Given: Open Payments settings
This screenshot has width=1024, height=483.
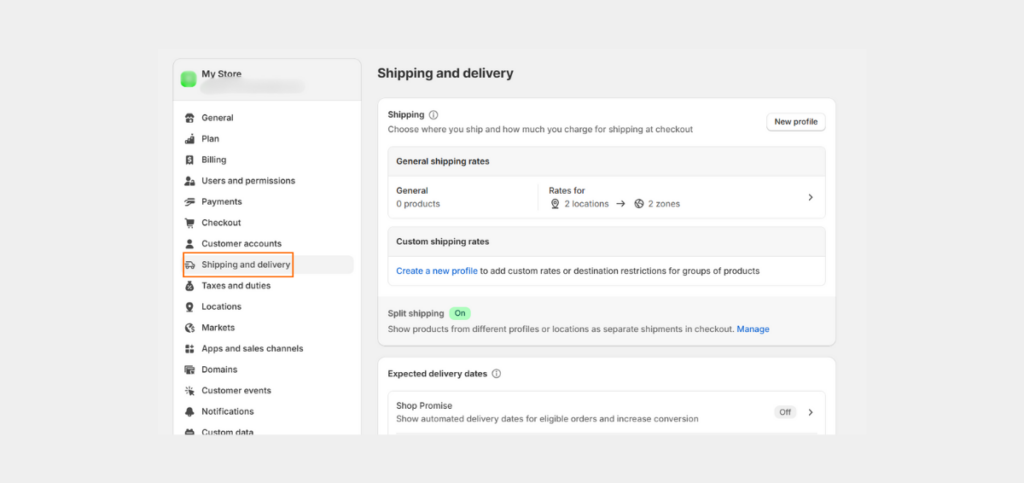Looking at the screenshot, I should click(222, 202).
